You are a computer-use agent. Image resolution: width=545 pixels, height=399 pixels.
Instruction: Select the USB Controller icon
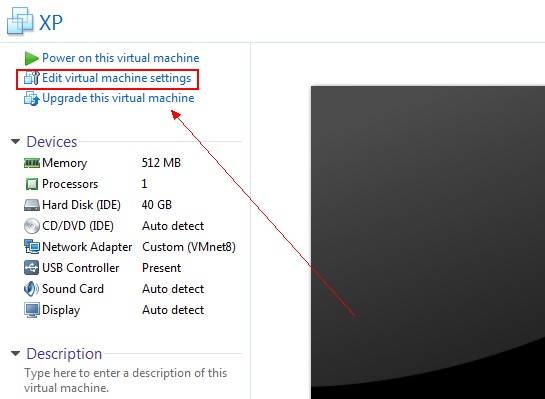tap(32, 268)
